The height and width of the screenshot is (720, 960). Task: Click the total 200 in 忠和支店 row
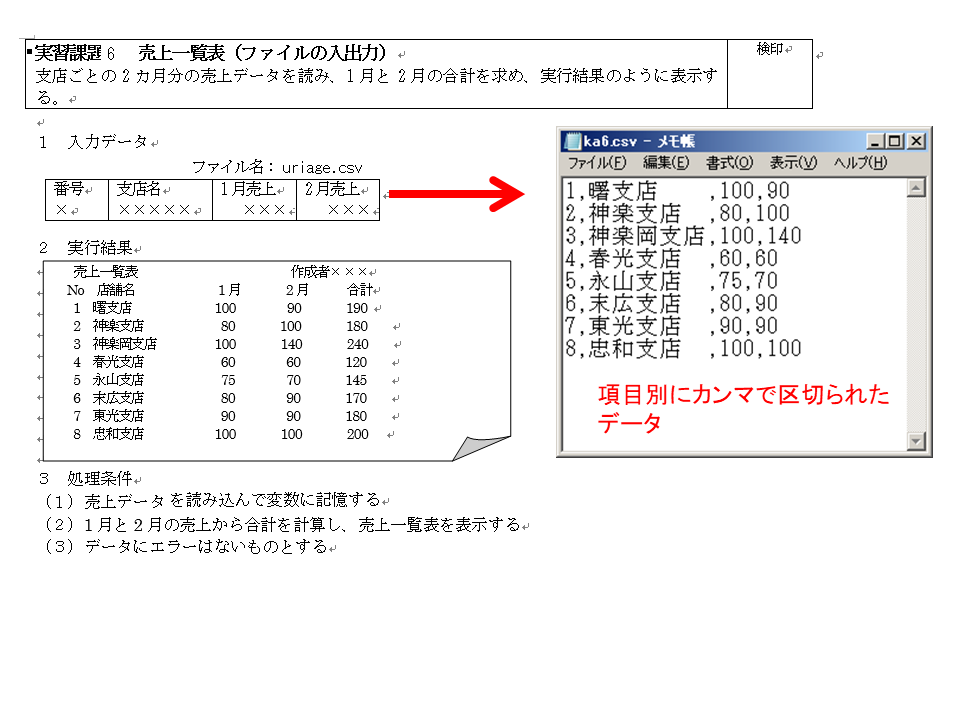point(358,434)
